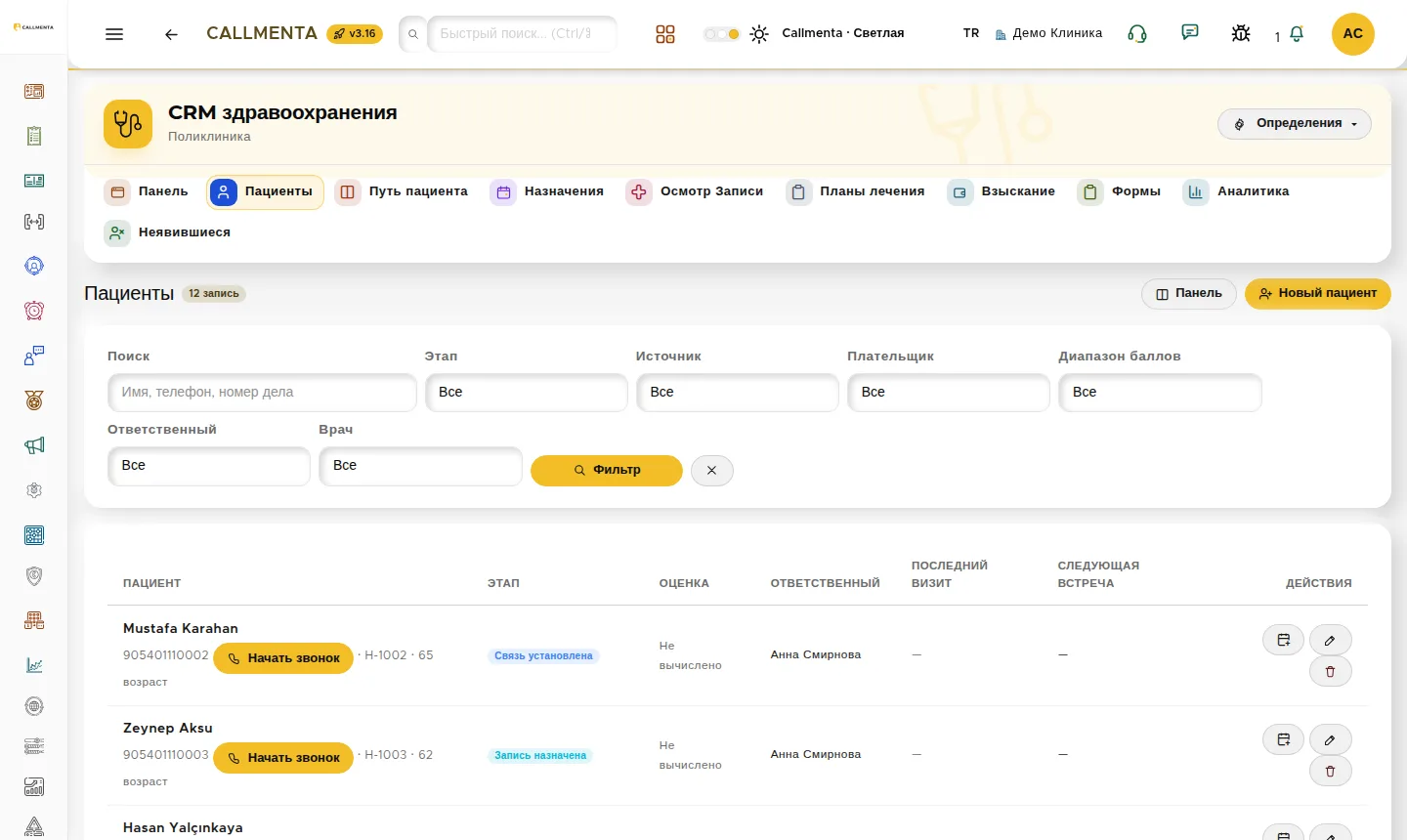Expand the Диапазон баллов dropdown
The width and height of the screenshot is (1407, 840).
point(1160,393)
